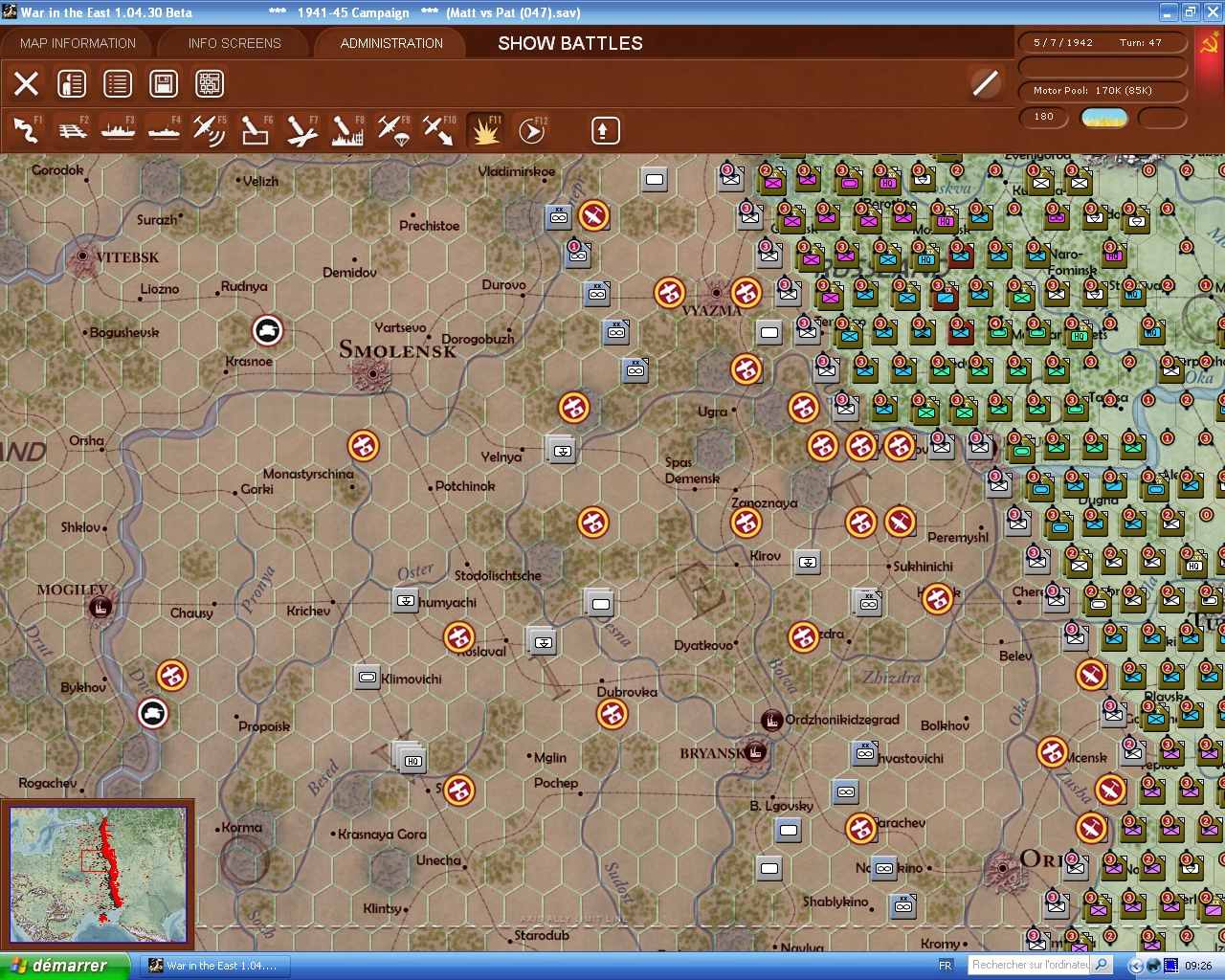
Task: Select the F6 Bomb Unit mode icon
Action: click(256, 130)
